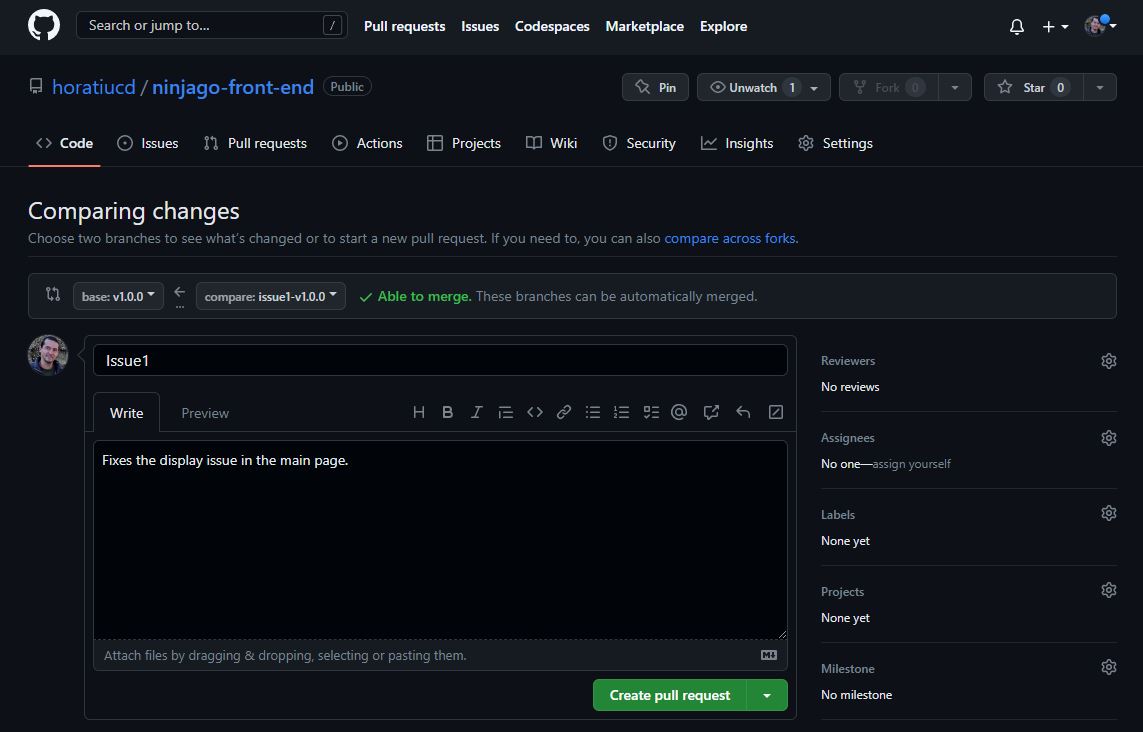
Task: Open the GitHub home logo
Action: click(44, 26)
